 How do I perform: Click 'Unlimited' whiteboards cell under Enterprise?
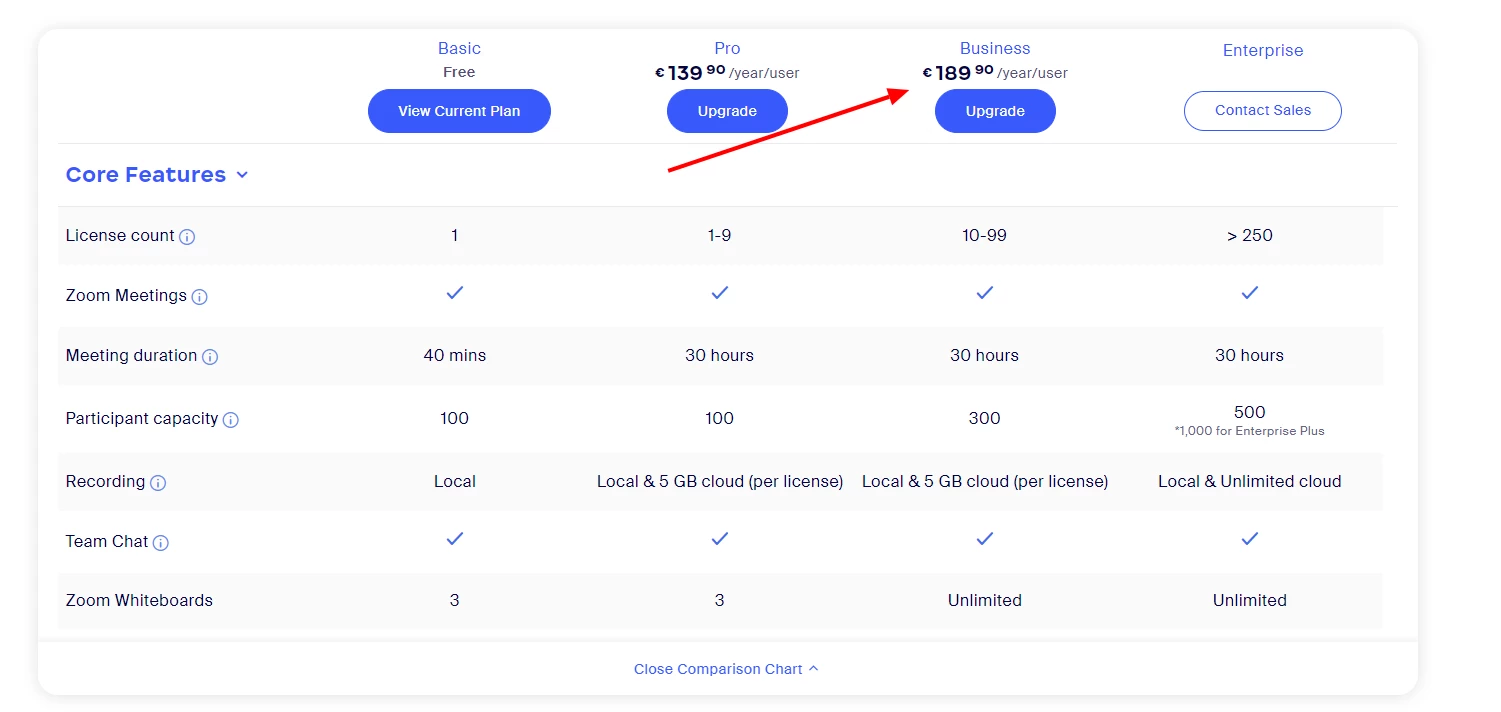1250,601
